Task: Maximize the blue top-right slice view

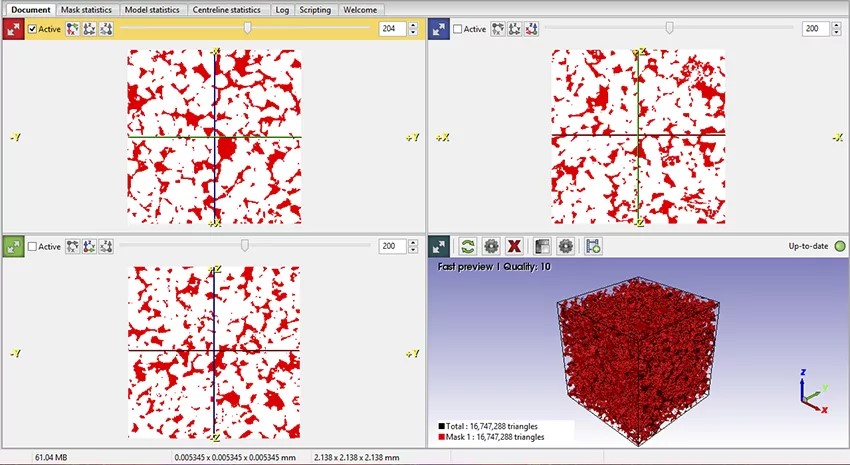Action: [x=439, y=29]
